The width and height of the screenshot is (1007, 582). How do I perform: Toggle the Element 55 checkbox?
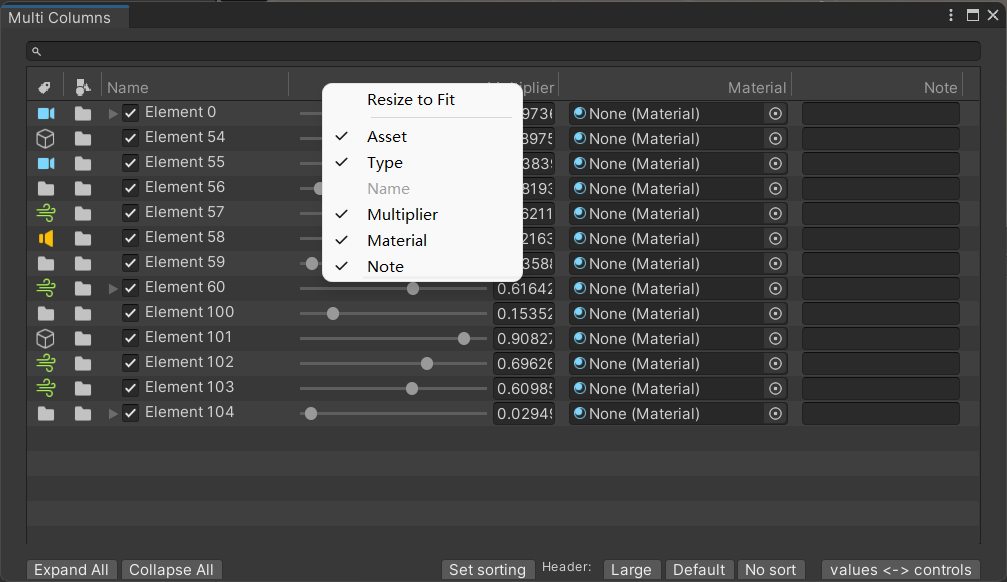coord(130,163)
